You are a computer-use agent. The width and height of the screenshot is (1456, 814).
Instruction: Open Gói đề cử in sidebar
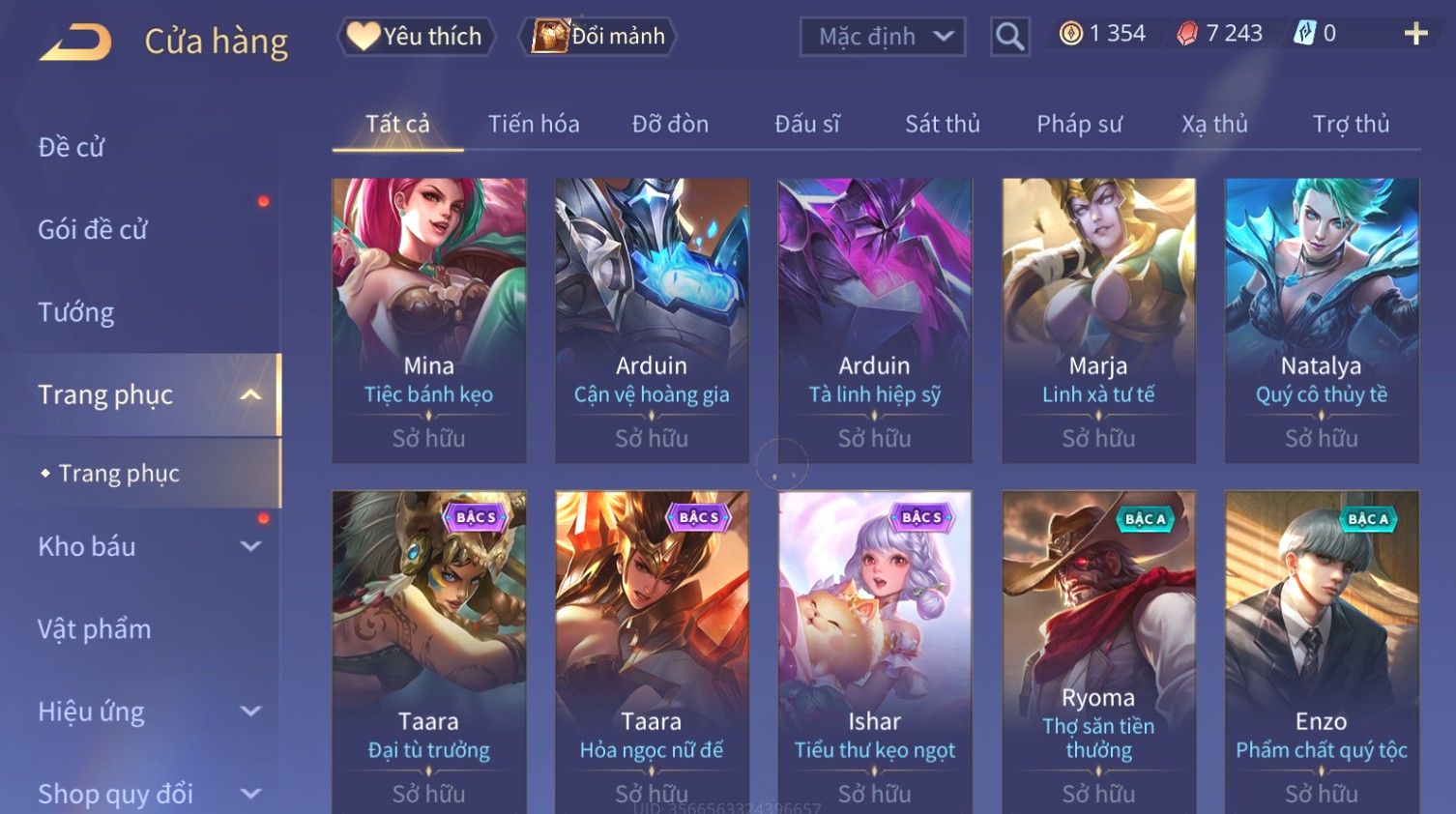pos(93,229)
